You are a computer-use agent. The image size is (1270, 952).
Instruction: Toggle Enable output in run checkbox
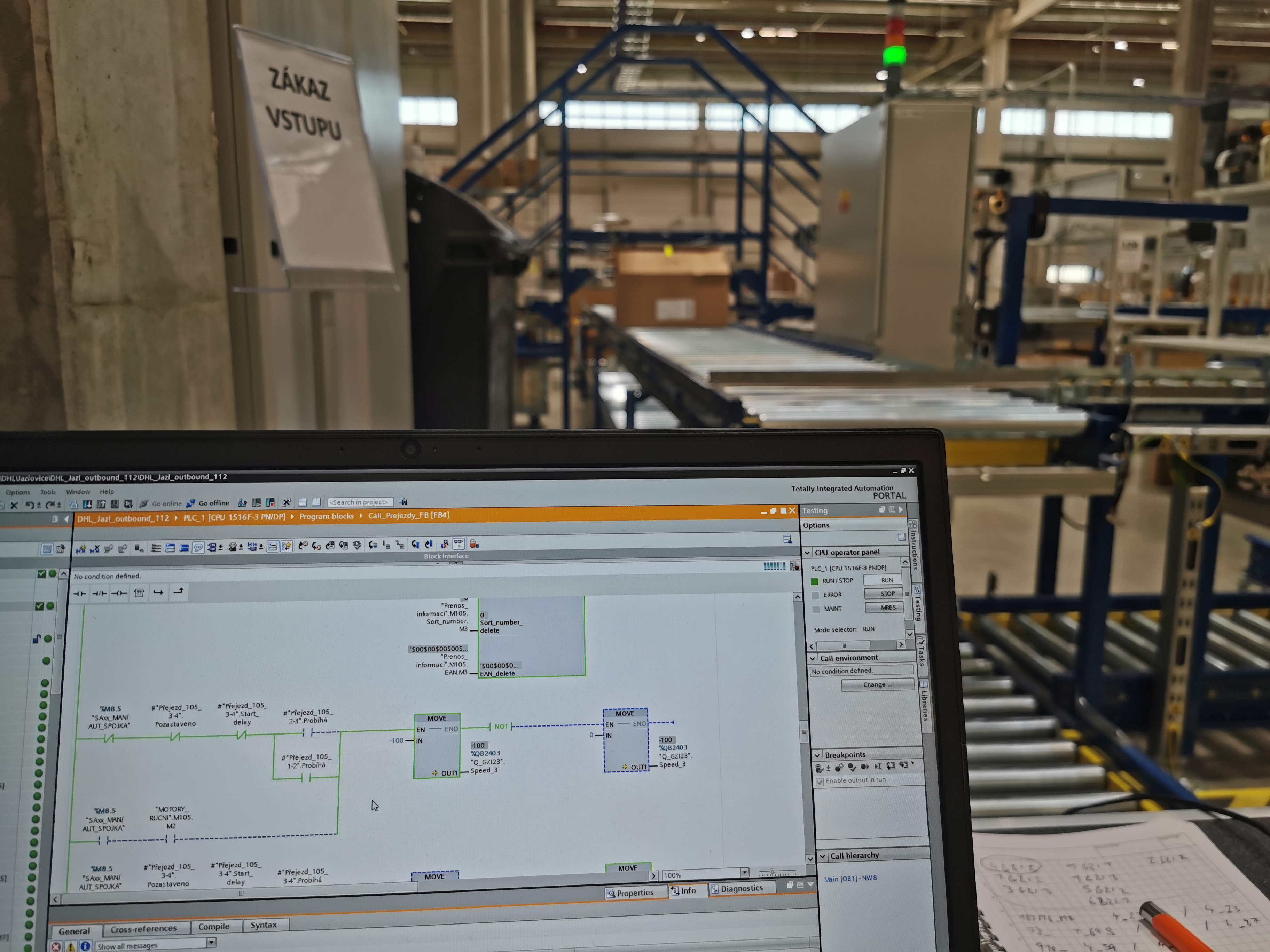coord(820,782)
